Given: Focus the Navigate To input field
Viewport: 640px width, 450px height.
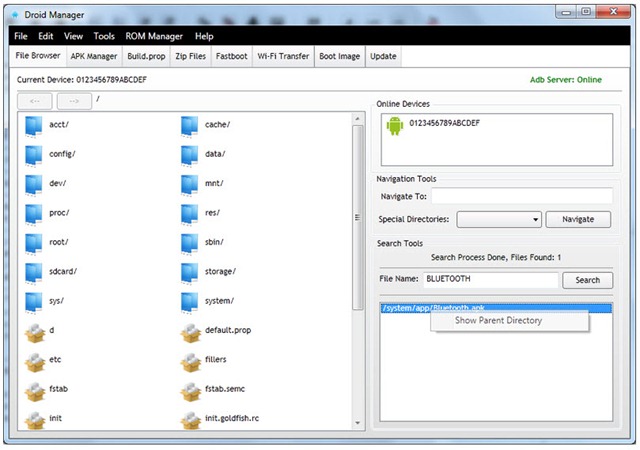Looking at the screenshot, I should tap(522, 196).
